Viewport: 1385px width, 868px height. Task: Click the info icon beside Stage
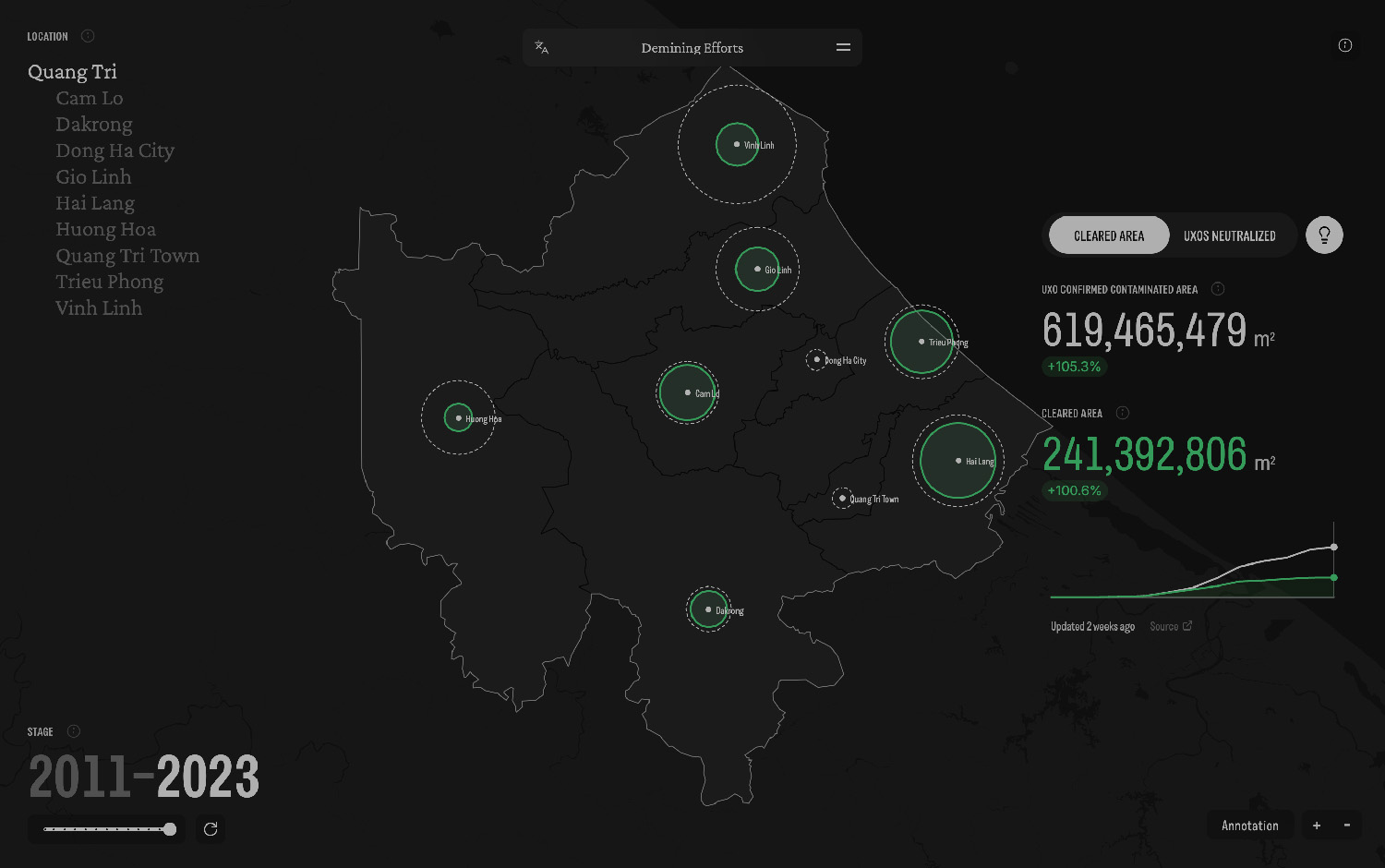tap(74, 731)
